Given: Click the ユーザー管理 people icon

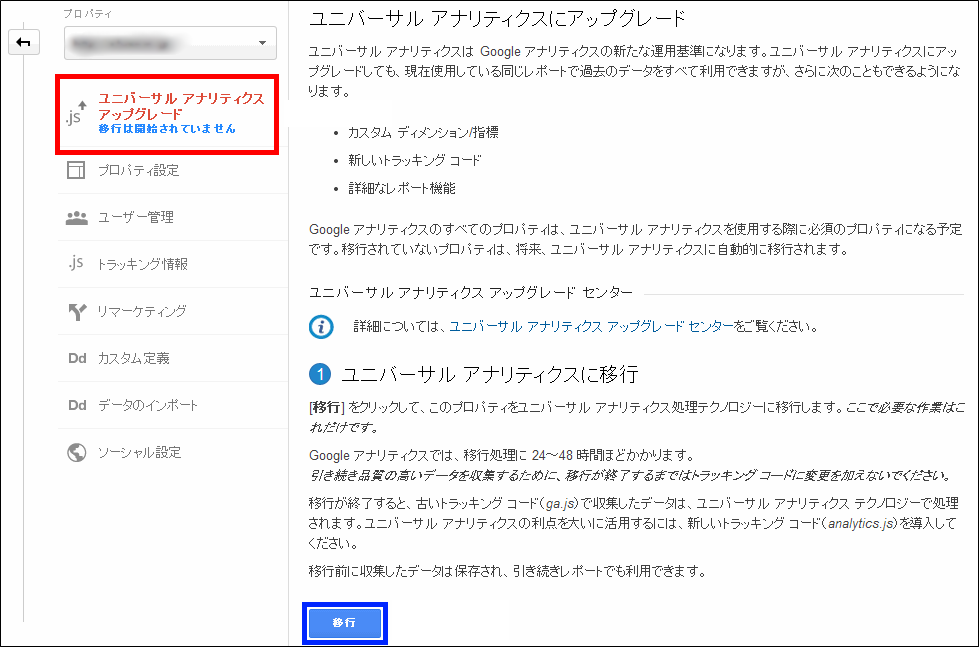Looking at the screenshot, I should [77, 217].
